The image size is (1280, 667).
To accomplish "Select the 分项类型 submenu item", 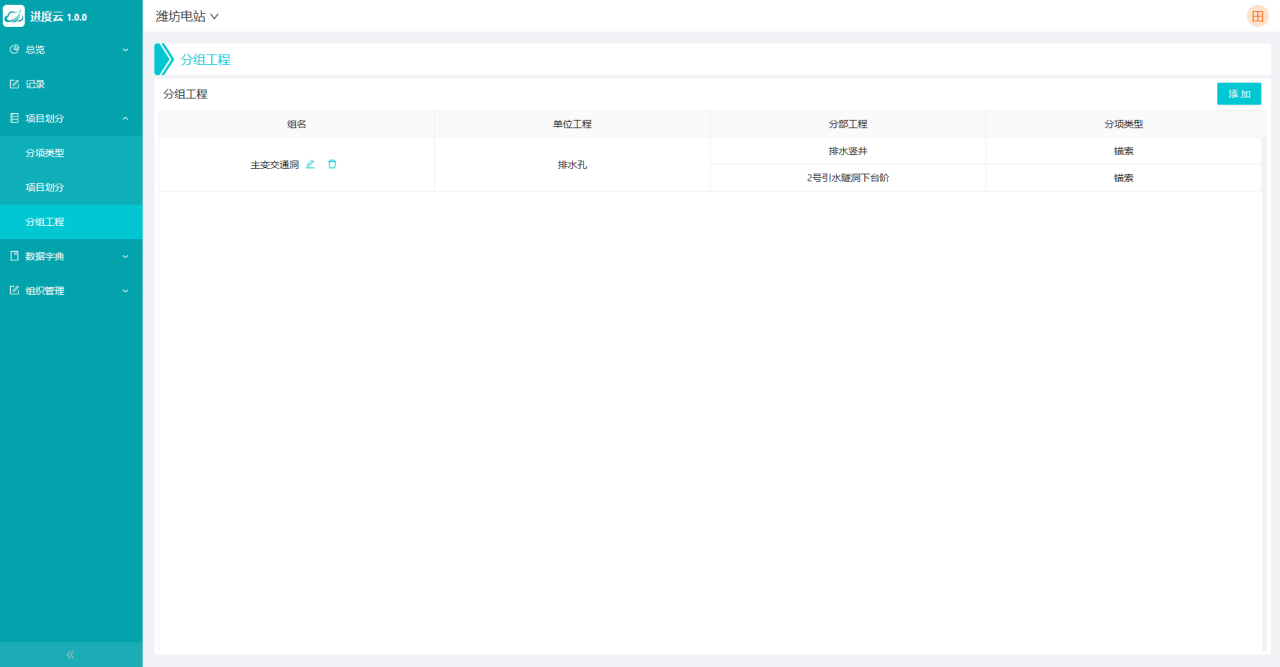I will point(45,153).
